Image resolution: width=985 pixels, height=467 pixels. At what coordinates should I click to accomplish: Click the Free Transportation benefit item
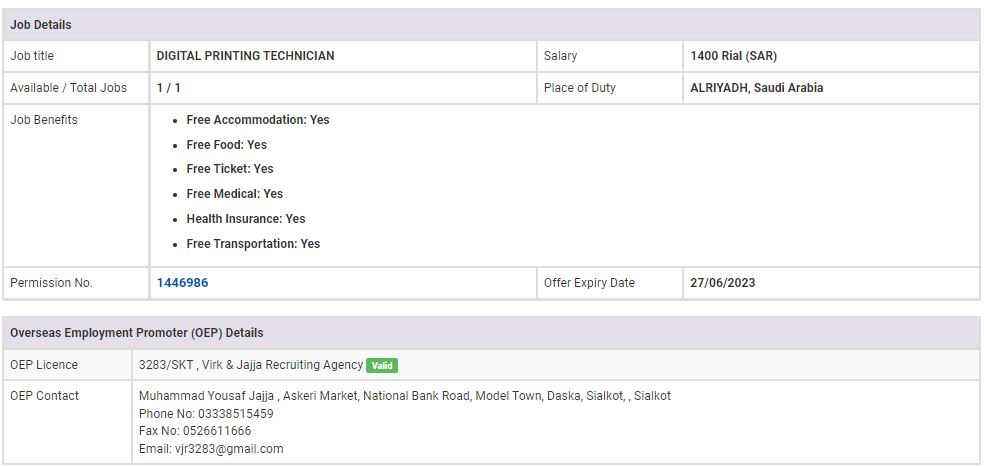(x=253, y=244)
